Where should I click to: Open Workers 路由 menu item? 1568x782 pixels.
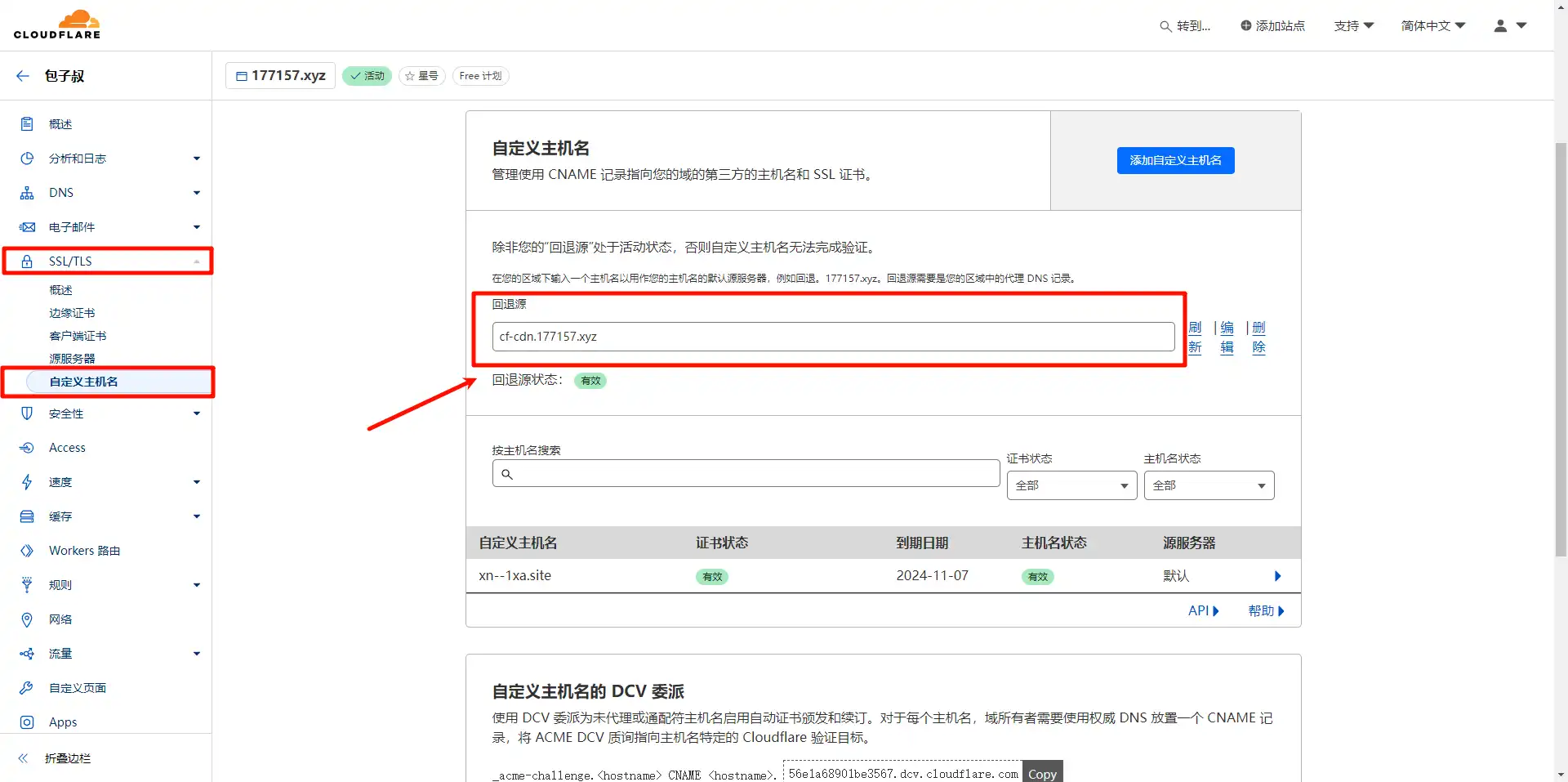point(84,551)
